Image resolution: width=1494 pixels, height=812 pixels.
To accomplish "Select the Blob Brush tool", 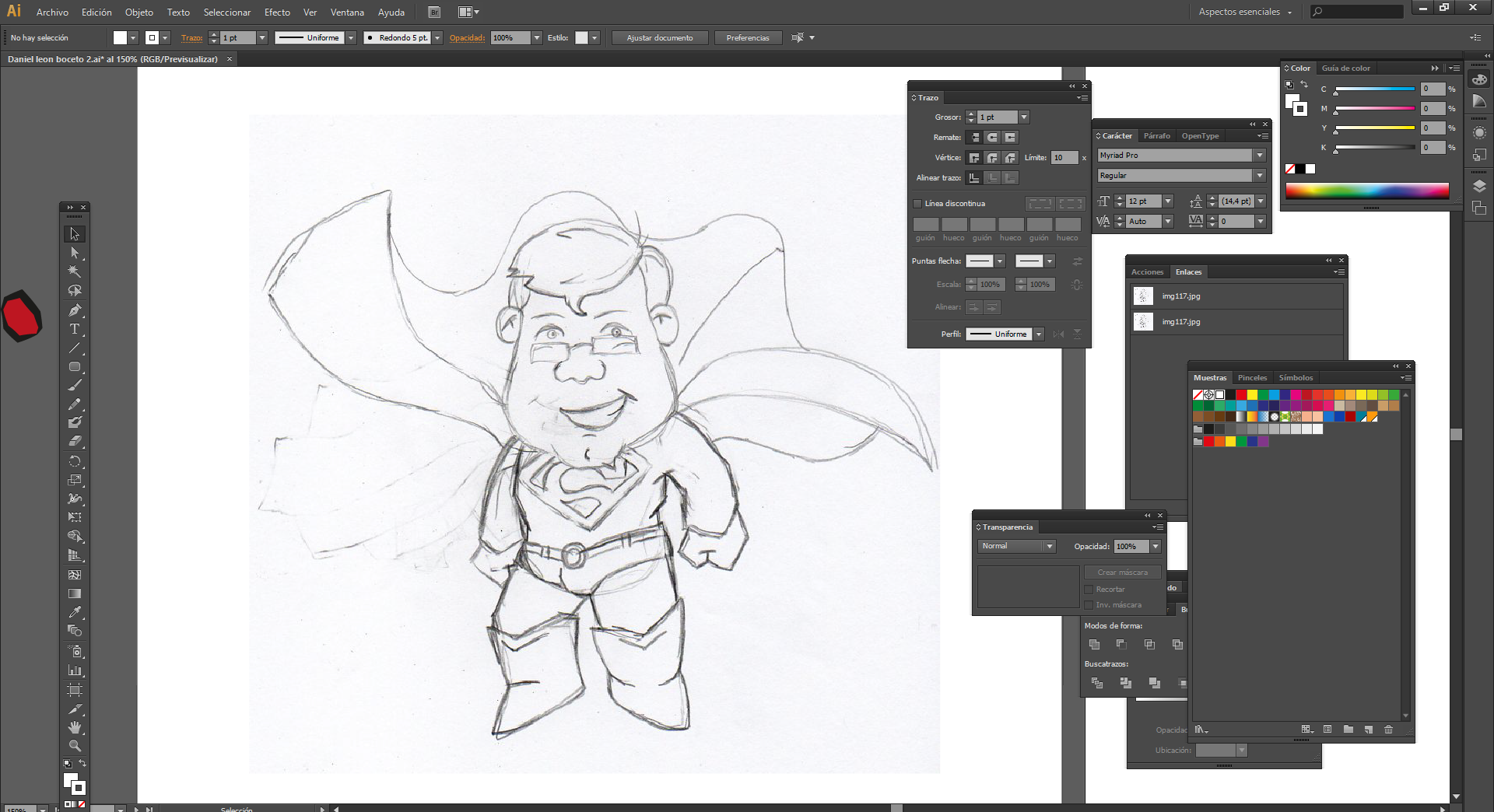I will (x=75, y=422).
